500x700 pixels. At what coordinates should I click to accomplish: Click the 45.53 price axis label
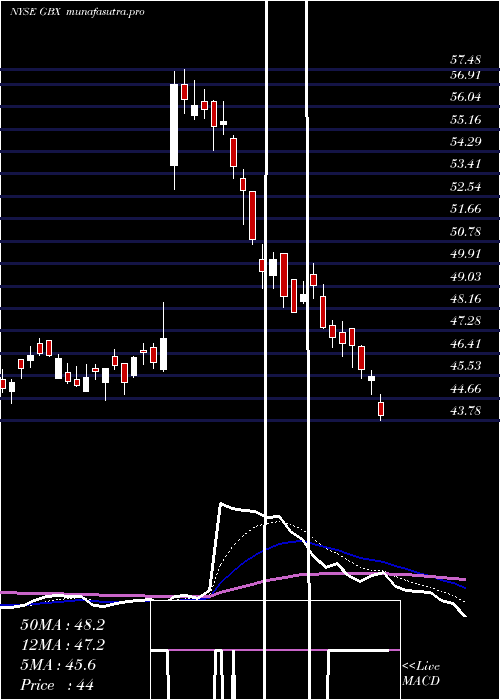(x=465, y=366)
